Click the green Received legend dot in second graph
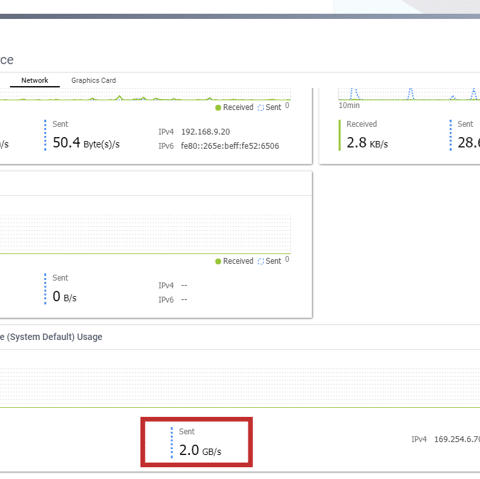The image size is (480, 479). coord(218,261)
